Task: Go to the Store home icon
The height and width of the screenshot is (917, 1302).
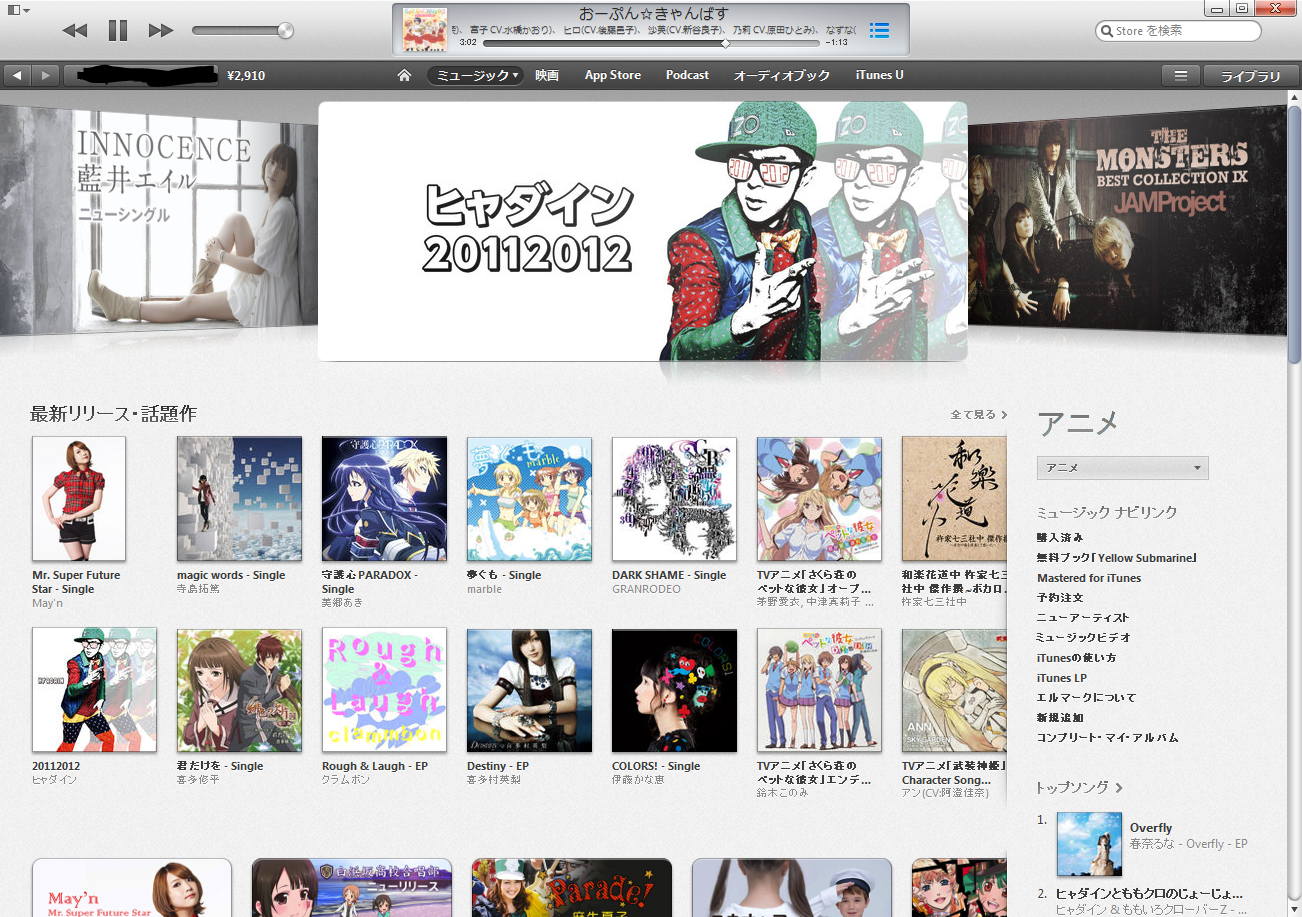Action: [x=404, y=75]
